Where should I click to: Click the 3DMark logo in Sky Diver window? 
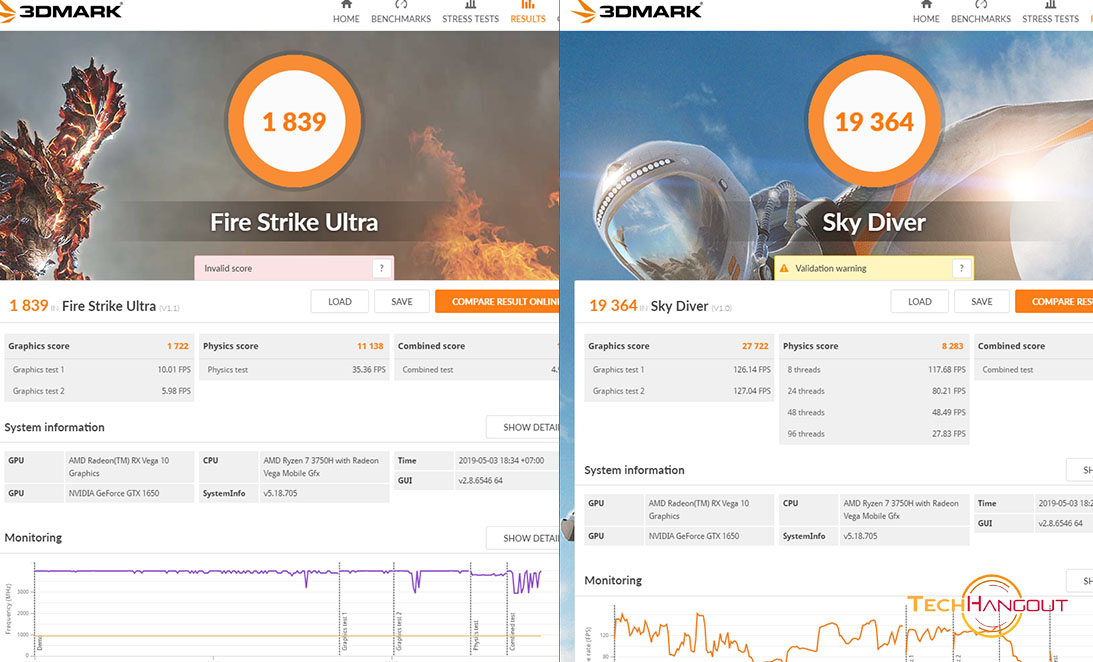636,11
